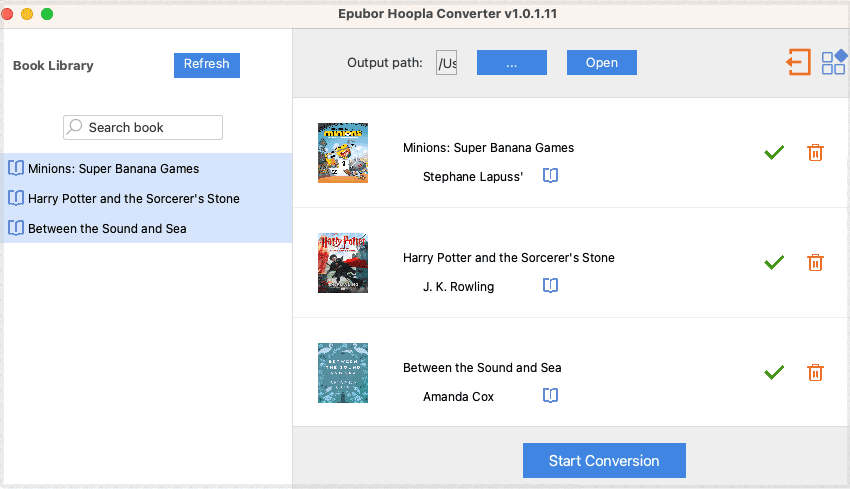The width and height of the screenshot is (850, 489).
Task: Click the Minions book cover thumbnail
Action: [343, 152]
